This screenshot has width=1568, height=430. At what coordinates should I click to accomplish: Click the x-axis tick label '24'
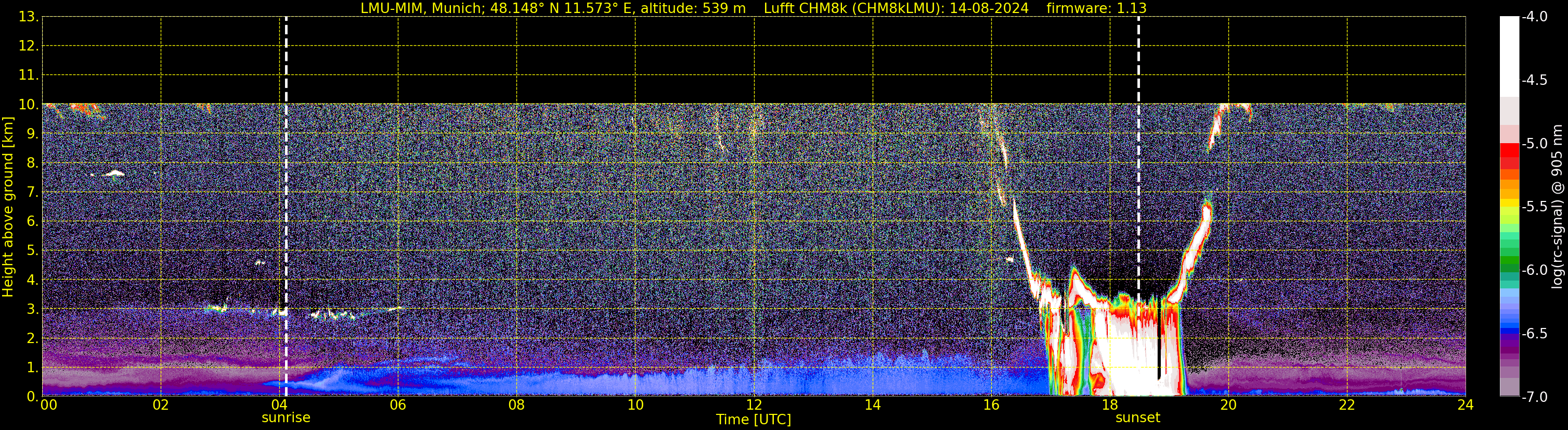(1466, 405)
